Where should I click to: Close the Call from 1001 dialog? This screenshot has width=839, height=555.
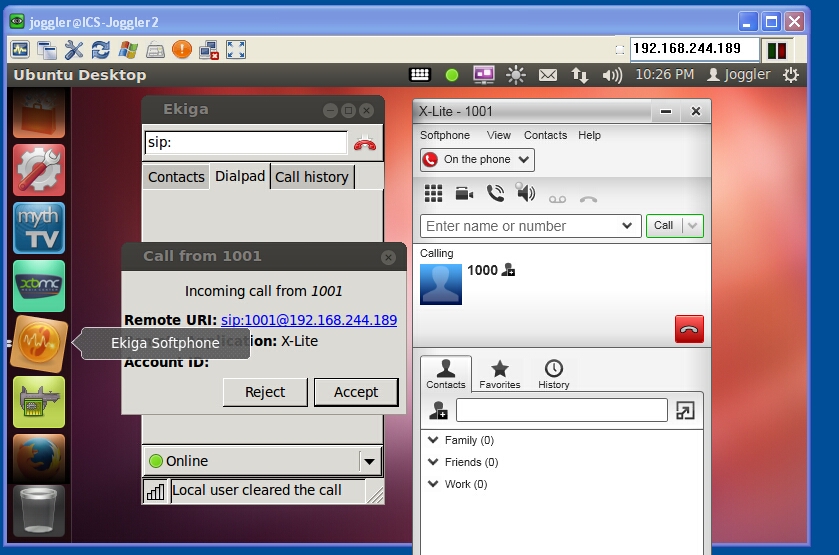click(388, 257)
